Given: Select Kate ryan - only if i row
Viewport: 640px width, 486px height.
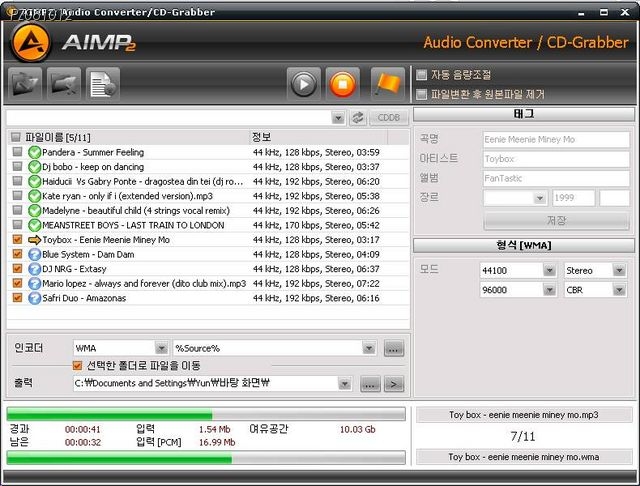Looking at the screenshot, I should coord(208,196).
